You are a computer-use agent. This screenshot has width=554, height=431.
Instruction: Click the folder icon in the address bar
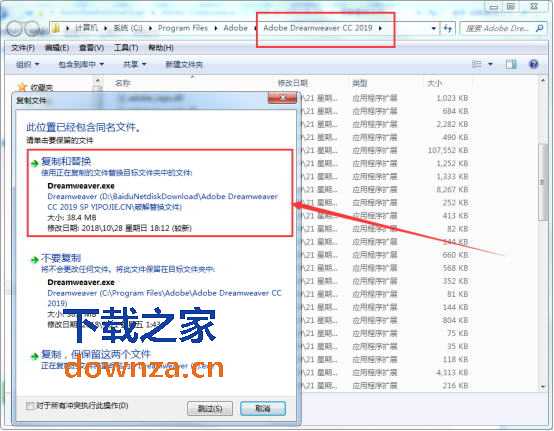tap(56, 28)
